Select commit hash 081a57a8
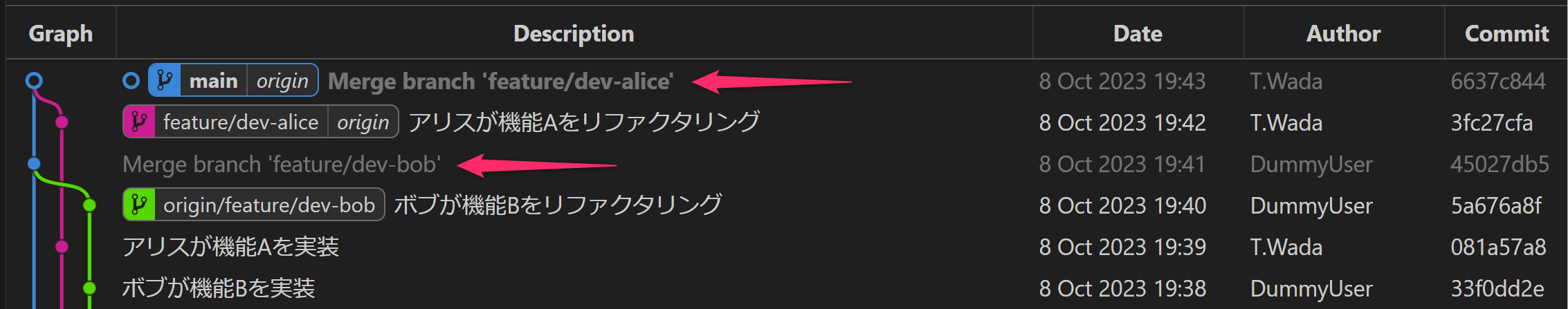Image resolution: width=1568 pixels, height=309 pixels. click(1498, 247)
